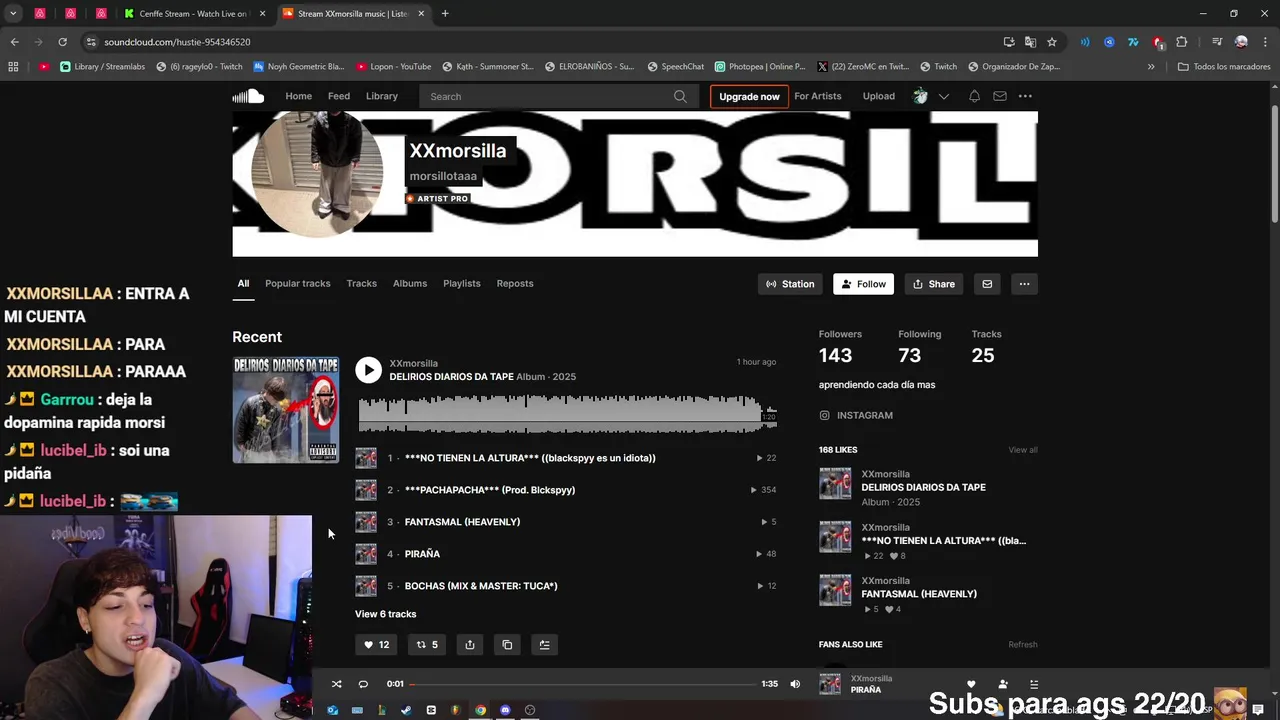The image size is (1280, 720).
Task: Open the Library menu item
Action: (x=381, y=96)
